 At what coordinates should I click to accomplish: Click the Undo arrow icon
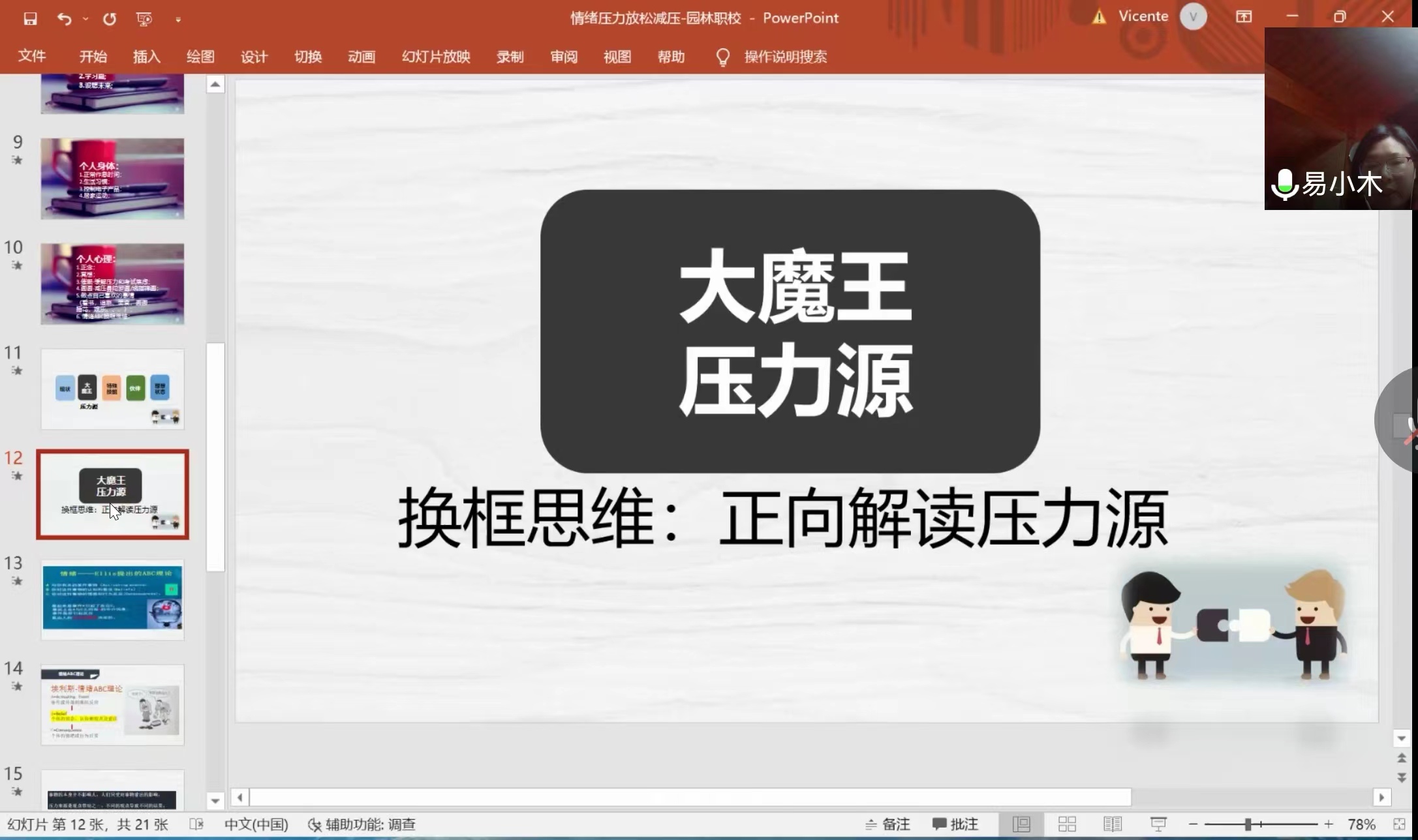(x=64, y=19)
